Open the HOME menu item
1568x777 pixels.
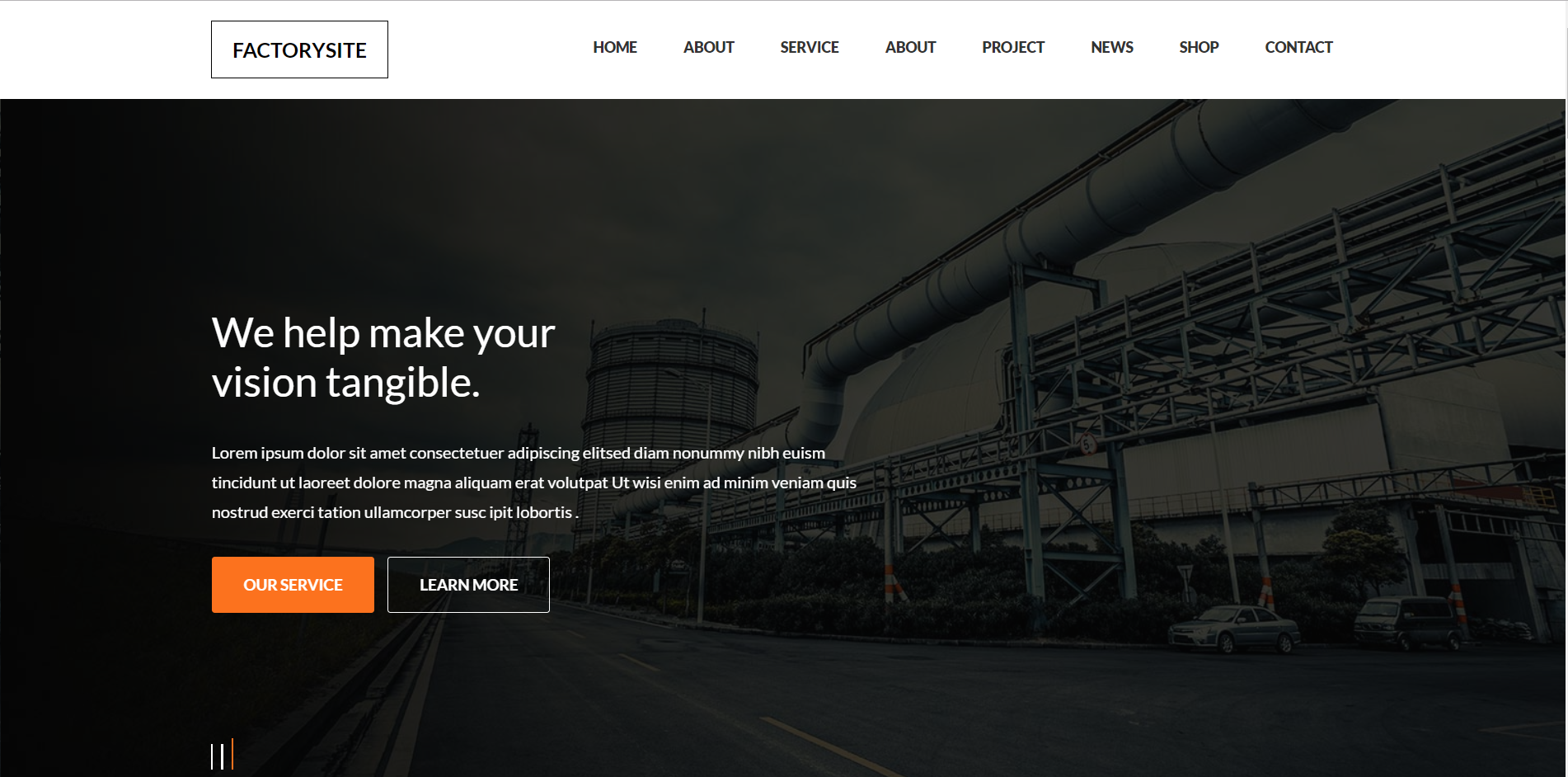pyautogui.click(x=614, y=47)
